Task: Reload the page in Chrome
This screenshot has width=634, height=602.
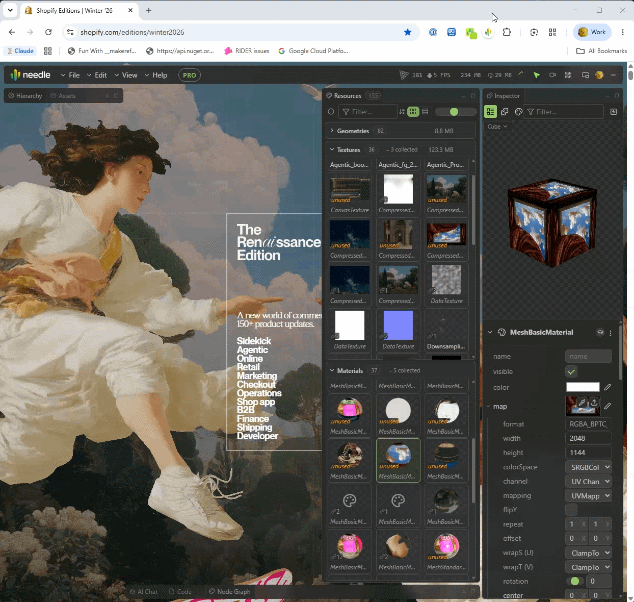Action: [x=49, y=32]
